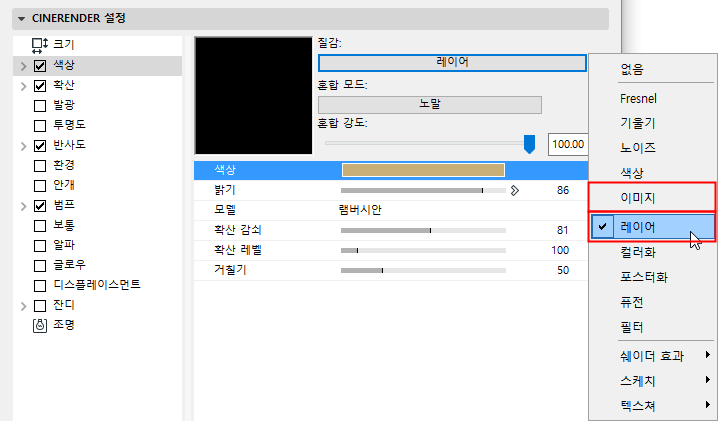This screenshot has width=718, height=421.
Task: Click the 혼합 강도 value field 100.00
Action: click(x=568, y=144)
